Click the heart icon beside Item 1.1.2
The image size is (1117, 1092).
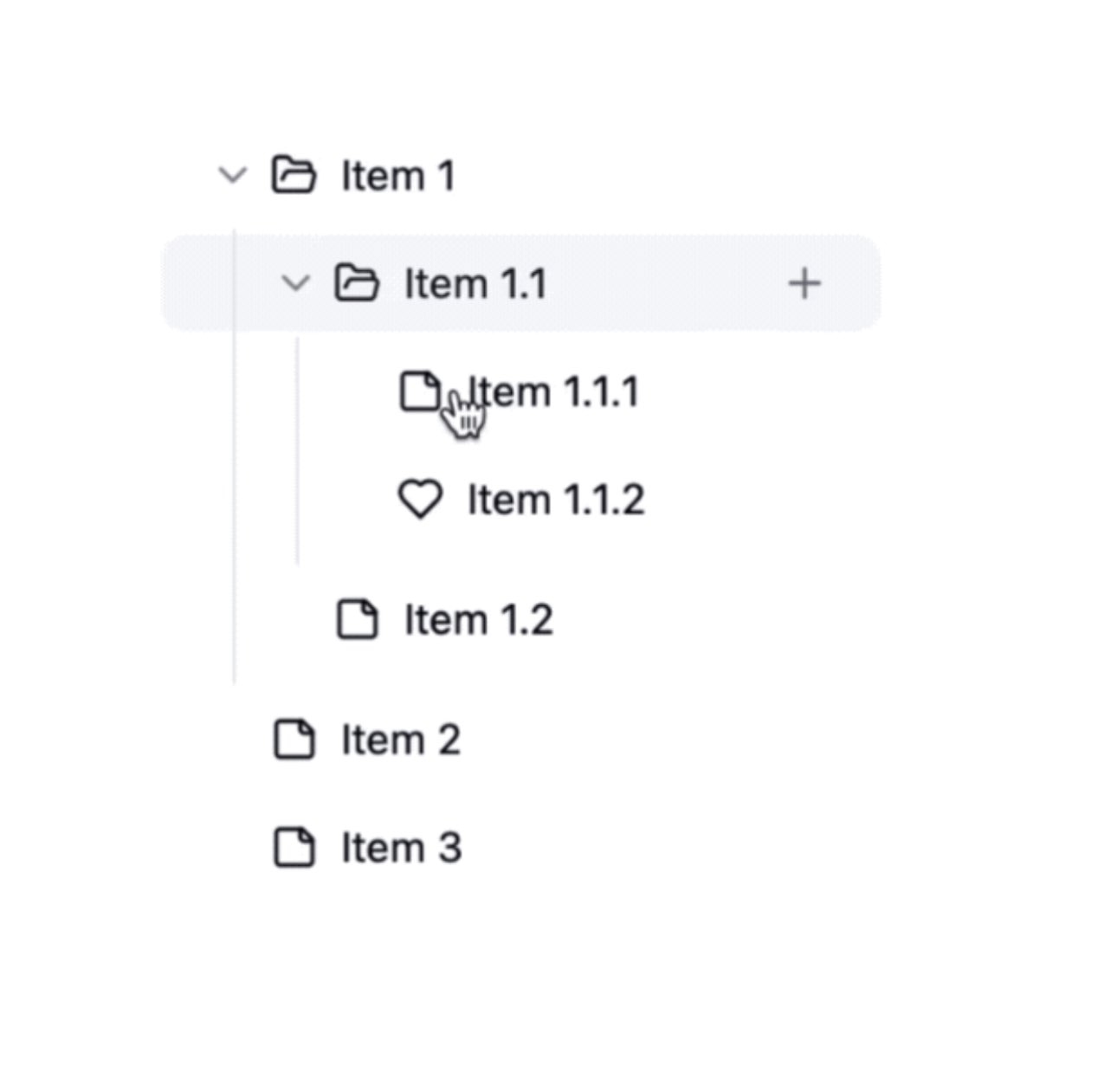420,500
